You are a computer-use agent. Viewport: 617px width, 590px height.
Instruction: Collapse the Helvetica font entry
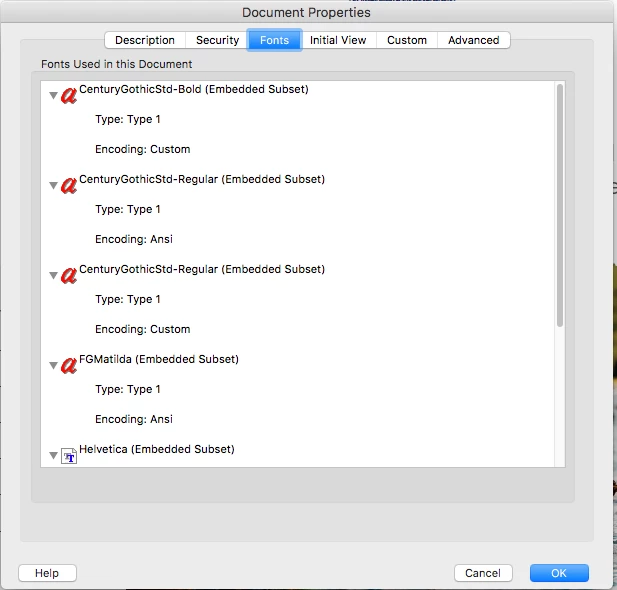tap(54, 455)
